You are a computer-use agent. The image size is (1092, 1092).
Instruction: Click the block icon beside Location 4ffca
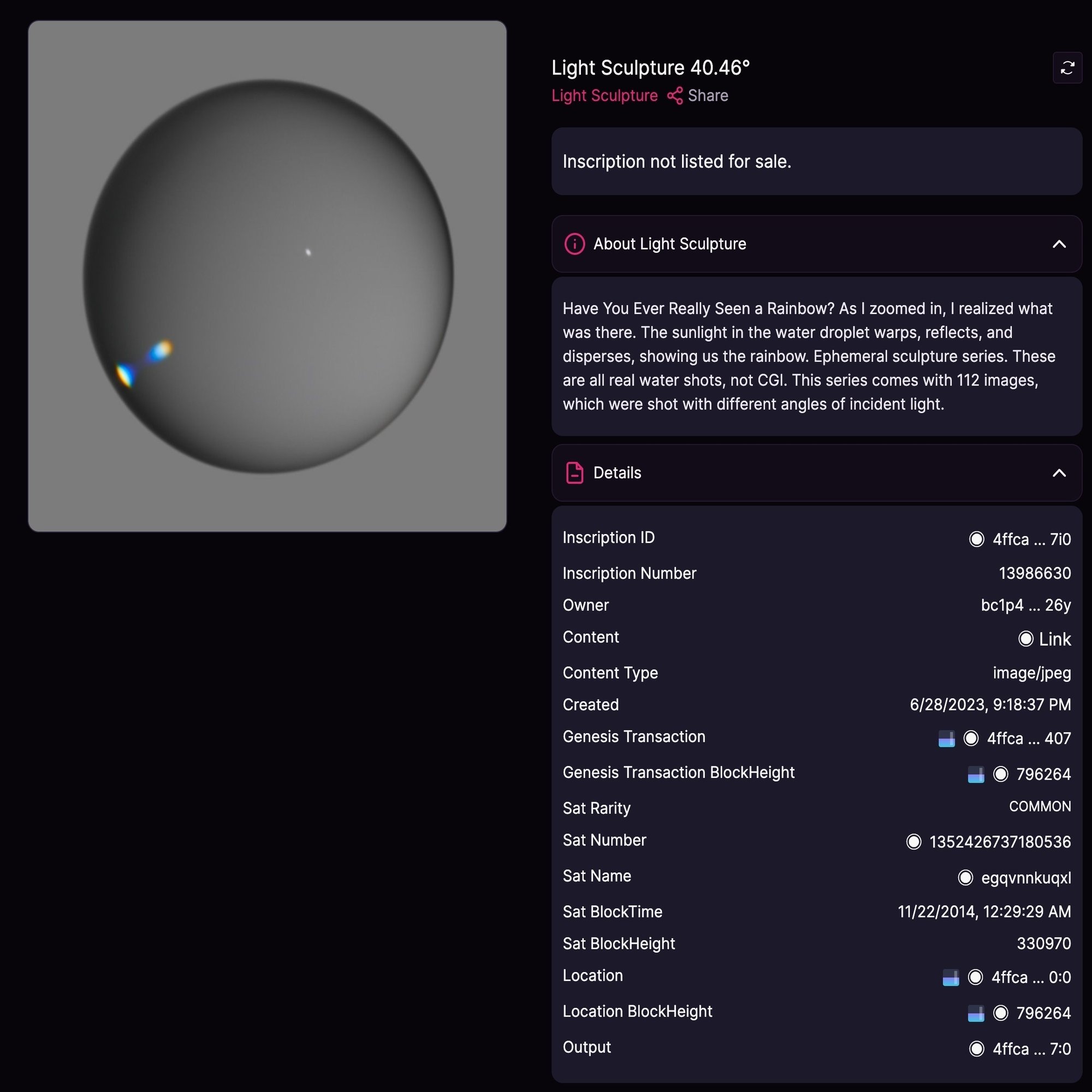(951, 978)
